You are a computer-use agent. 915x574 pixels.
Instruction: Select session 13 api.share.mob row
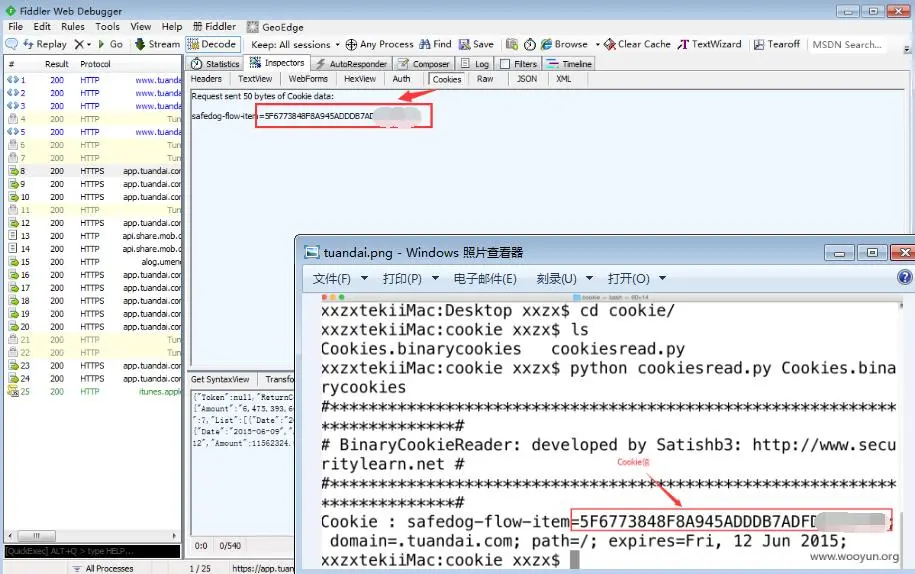[93, 236]
